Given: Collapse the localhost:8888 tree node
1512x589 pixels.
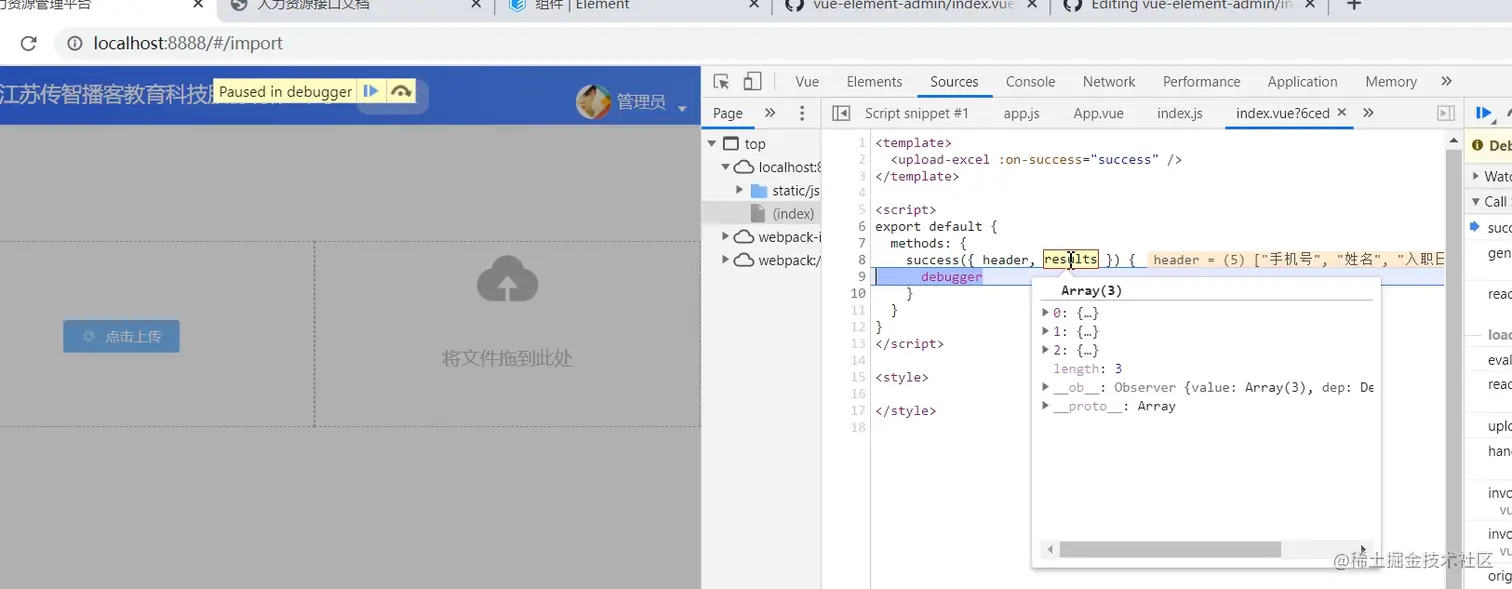Looking at the screenshot, I should (725, 167).
